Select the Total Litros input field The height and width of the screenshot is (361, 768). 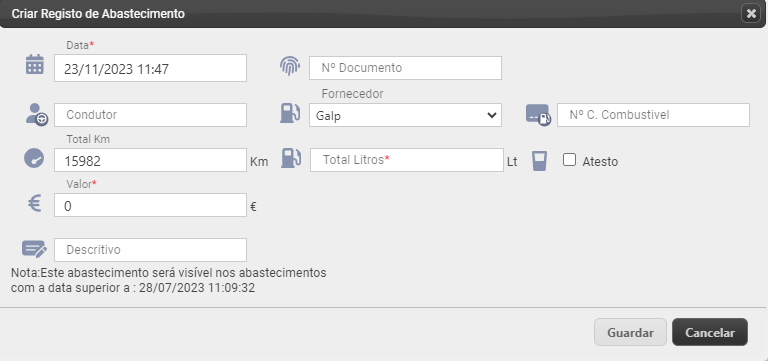[407, 160]
